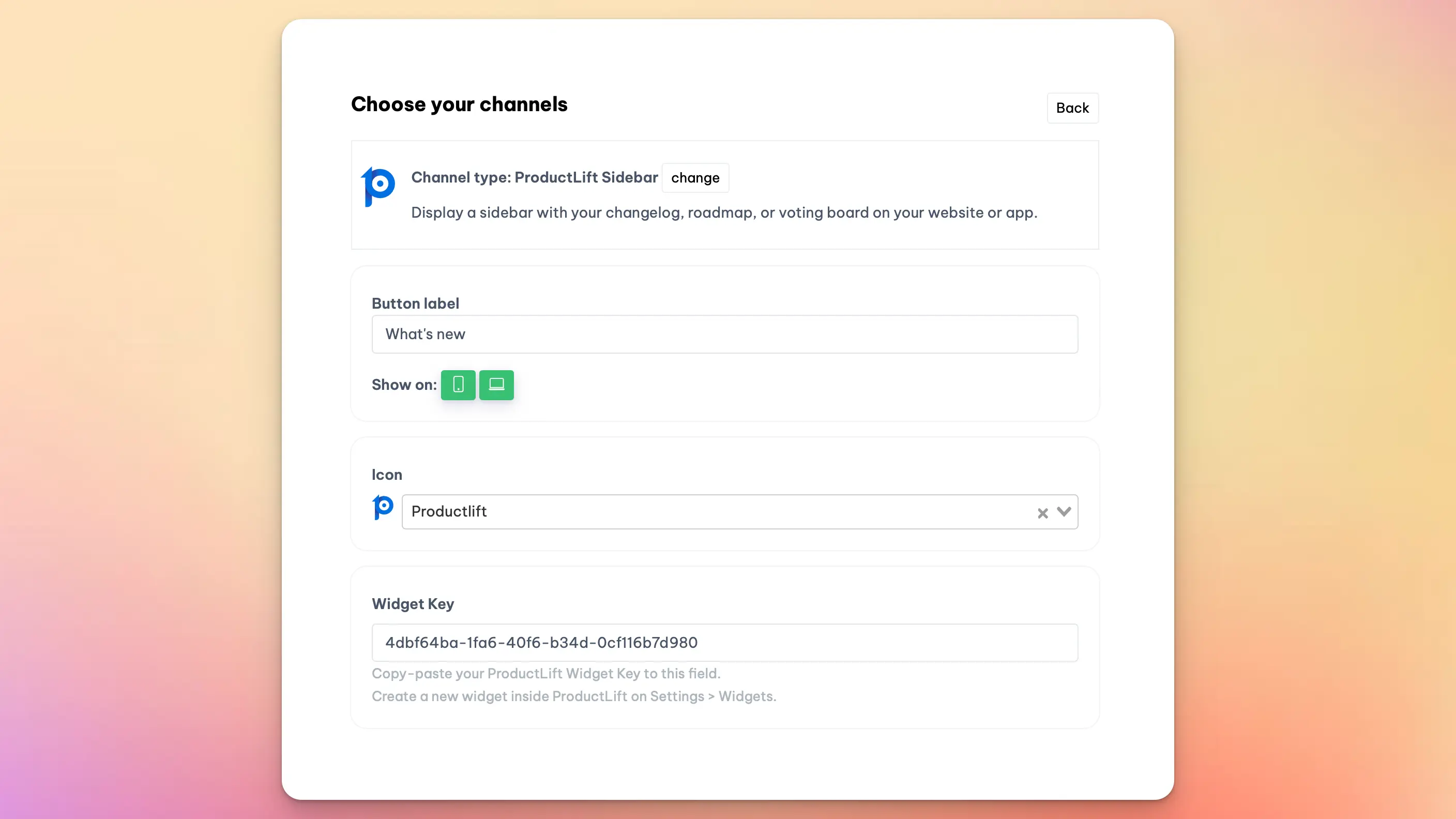1456x819 pixels.
Task: Click the "Button label" field label
Action: [415, 304]
